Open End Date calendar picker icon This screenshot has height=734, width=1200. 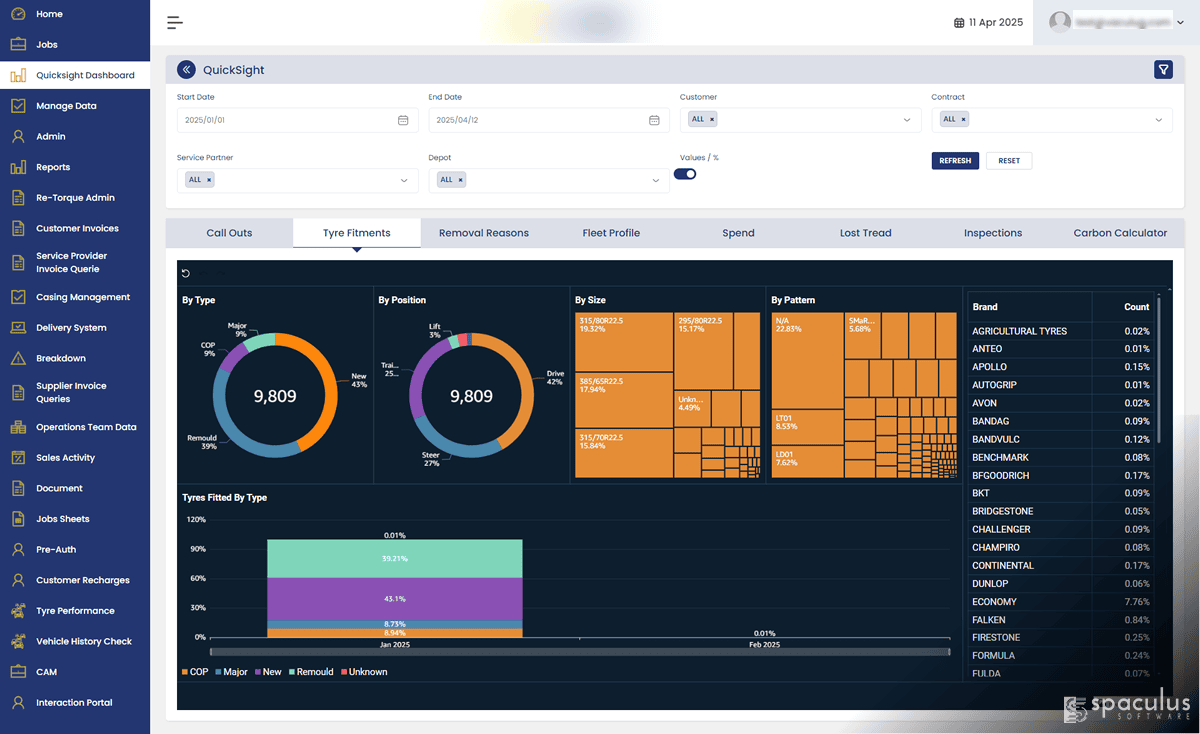click(x=654, y=120)
